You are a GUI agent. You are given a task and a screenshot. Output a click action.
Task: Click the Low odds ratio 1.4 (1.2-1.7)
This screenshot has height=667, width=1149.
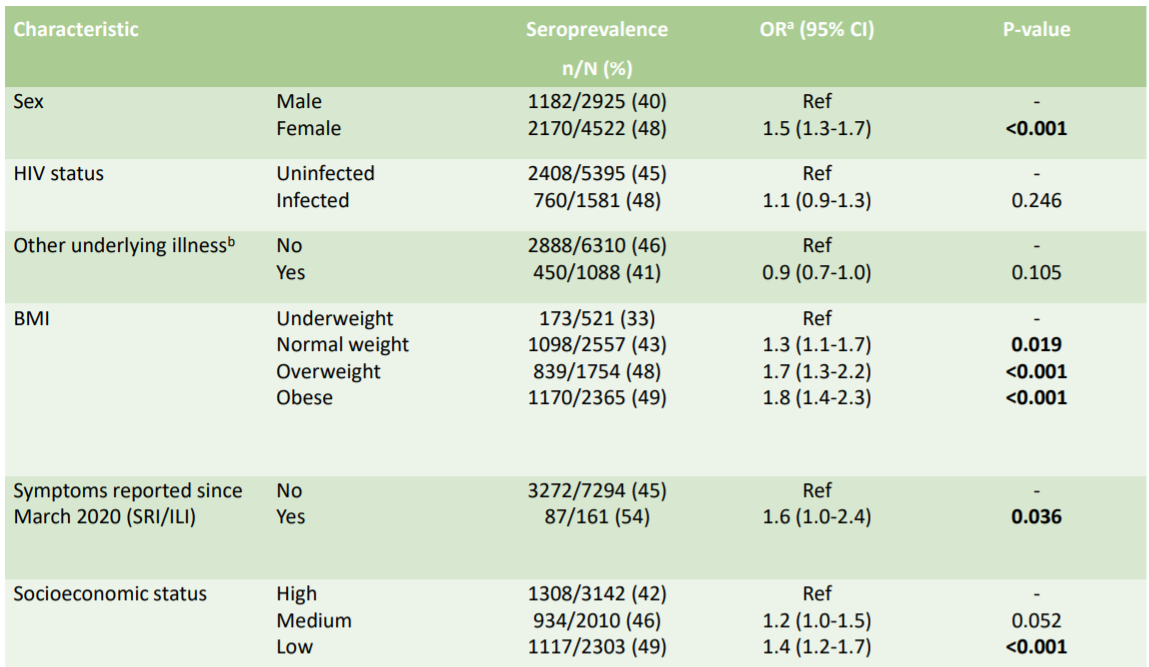(x=816, y=647)
